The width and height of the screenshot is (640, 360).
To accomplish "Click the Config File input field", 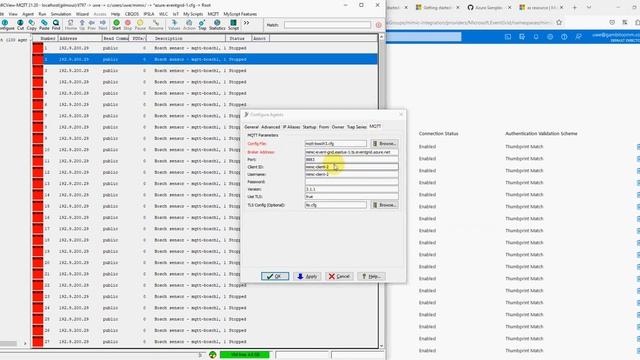I will (x=336, y=144).
